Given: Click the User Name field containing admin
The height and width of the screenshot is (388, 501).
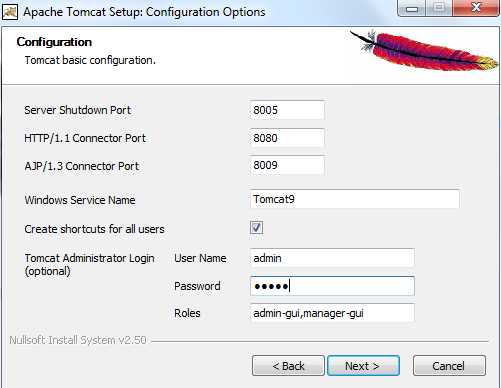Looking at the screenshot, I should point(332,258).
